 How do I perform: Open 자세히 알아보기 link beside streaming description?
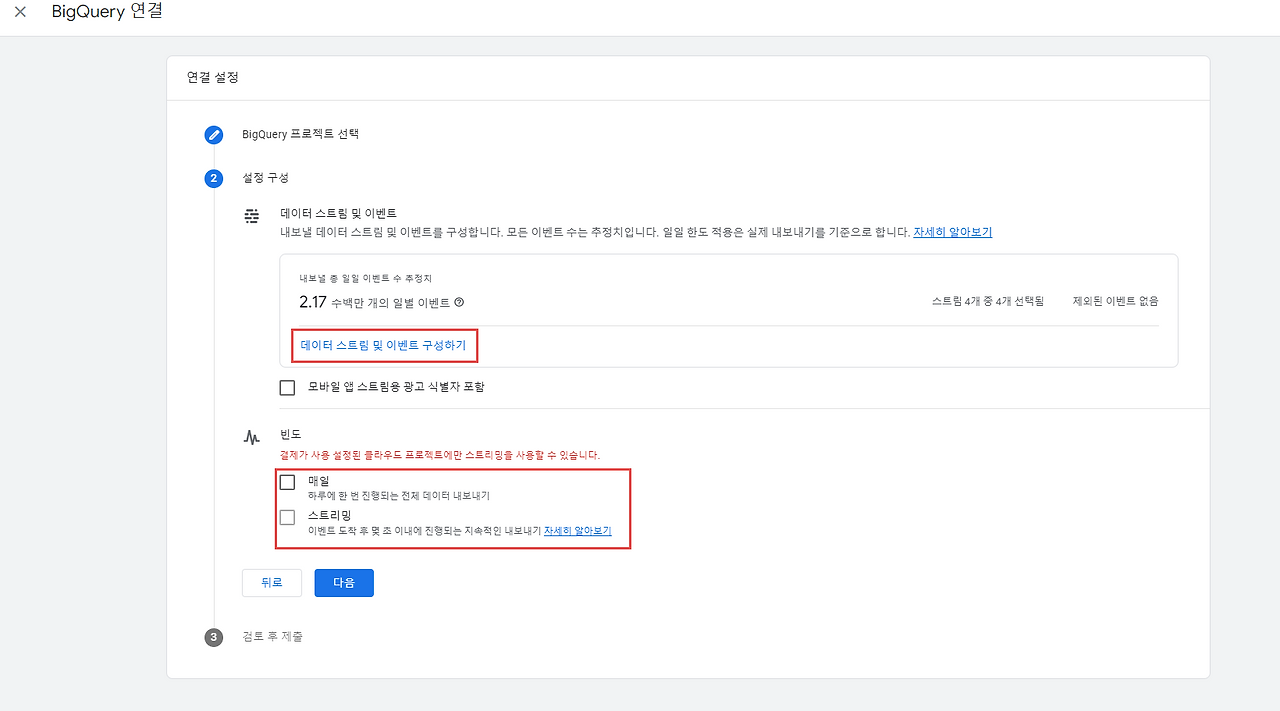pos(578,531)
